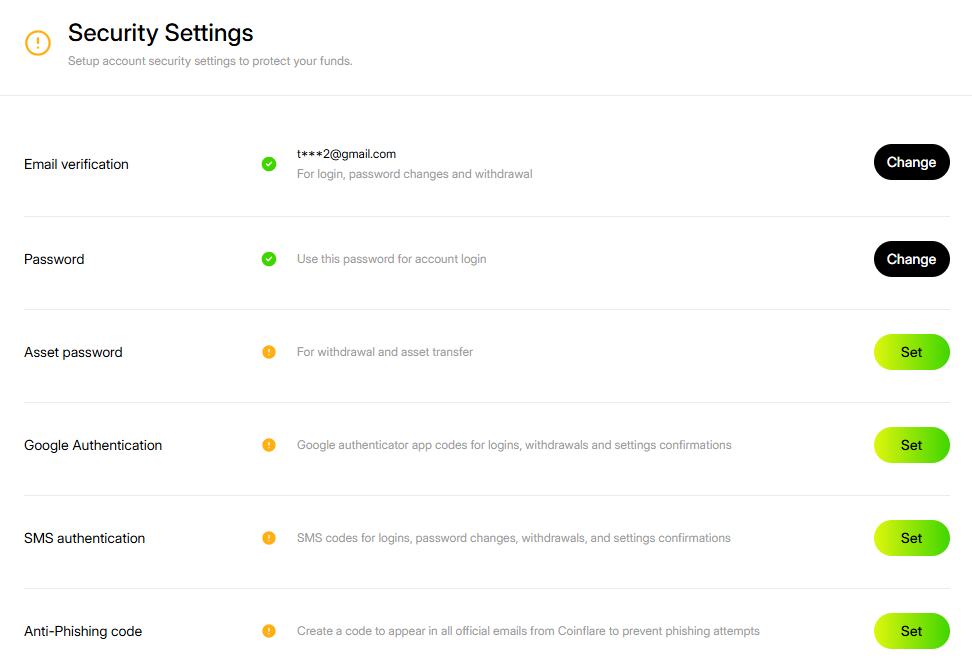The width and height of the screenshot is (972, 663).
Task: Click orange alert icon for Google Authentication
Action: click(x=268, y=445)
